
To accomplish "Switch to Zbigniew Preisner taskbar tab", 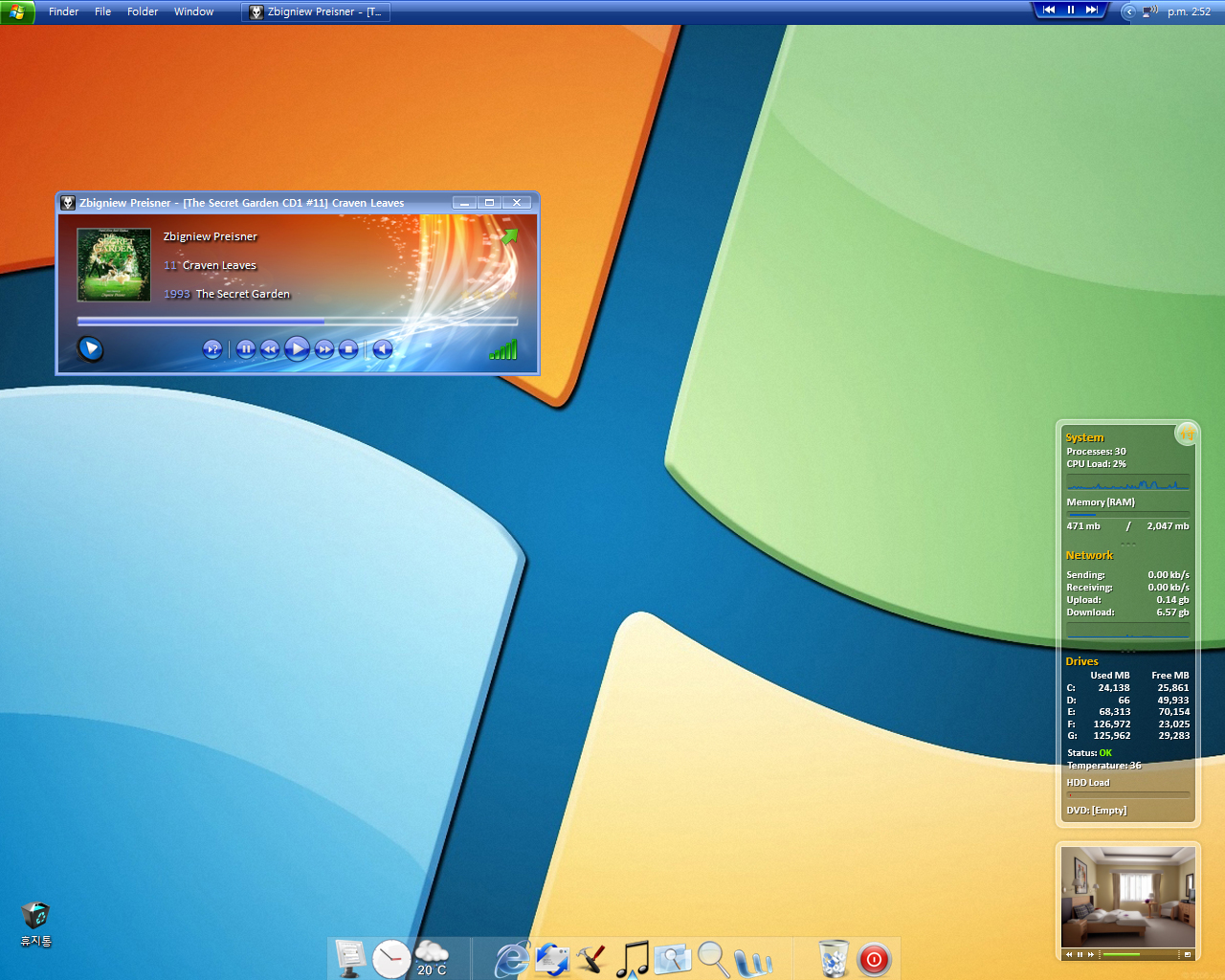I will 316,11.
